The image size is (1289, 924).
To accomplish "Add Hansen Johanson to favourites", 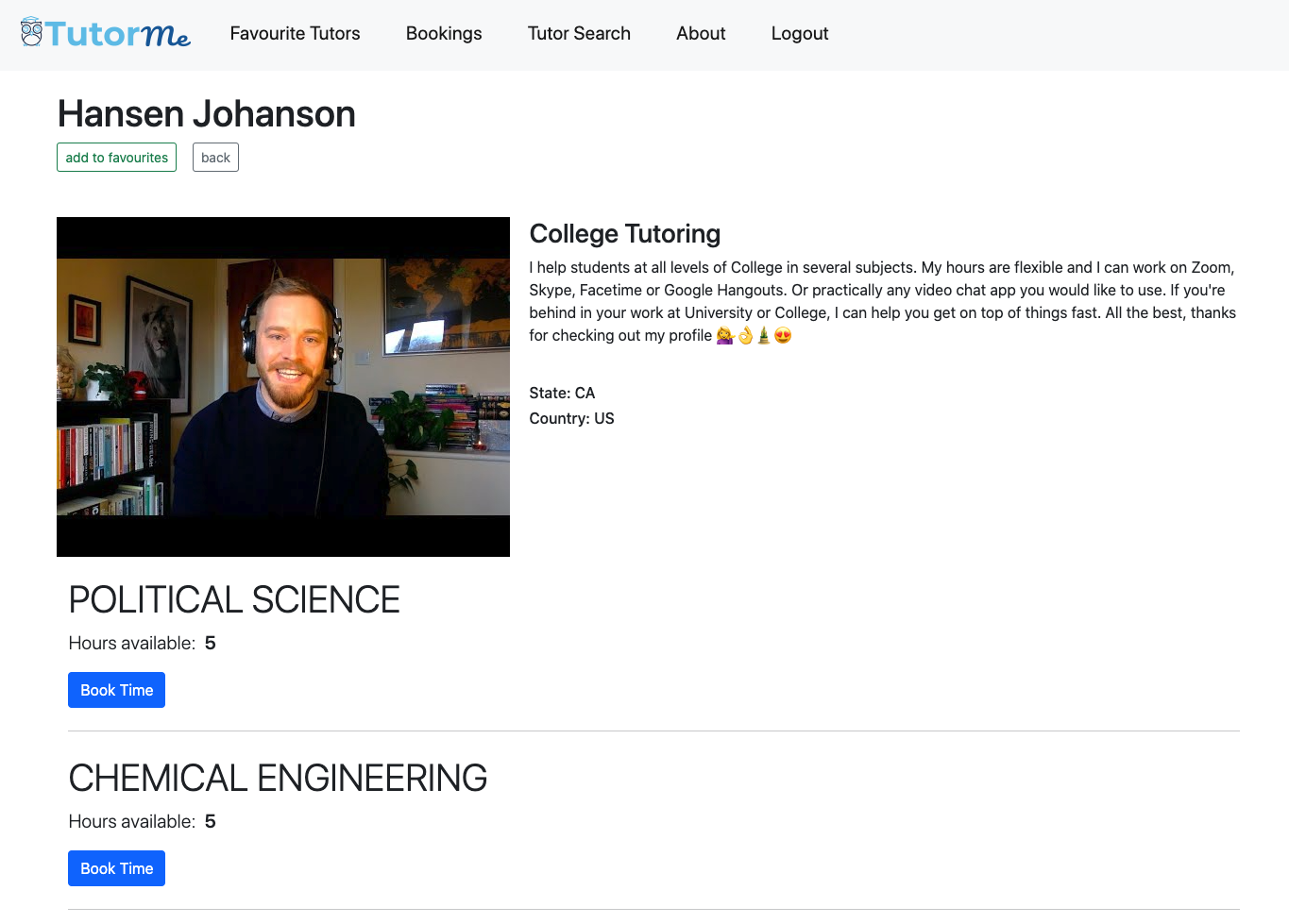I will click(x=116, y=157).
